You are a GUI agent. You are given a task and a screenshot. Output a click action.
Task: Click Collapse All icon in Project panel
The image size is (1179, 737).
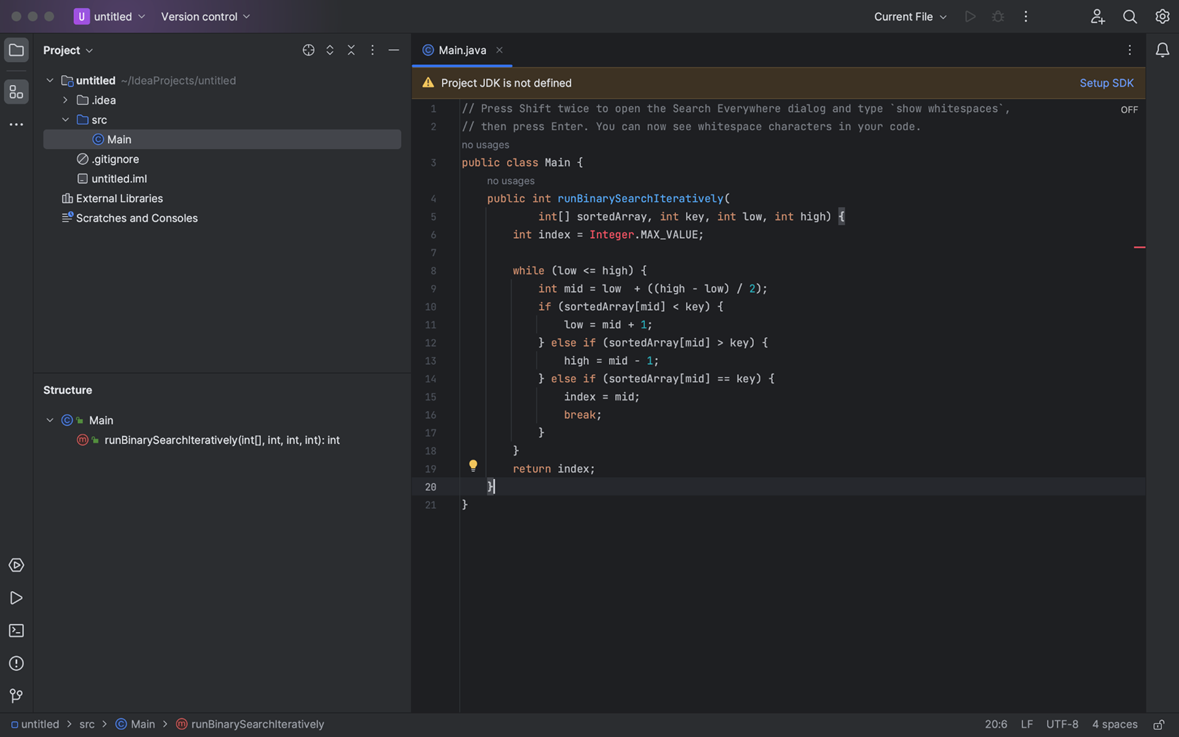(x=351, y=50)
